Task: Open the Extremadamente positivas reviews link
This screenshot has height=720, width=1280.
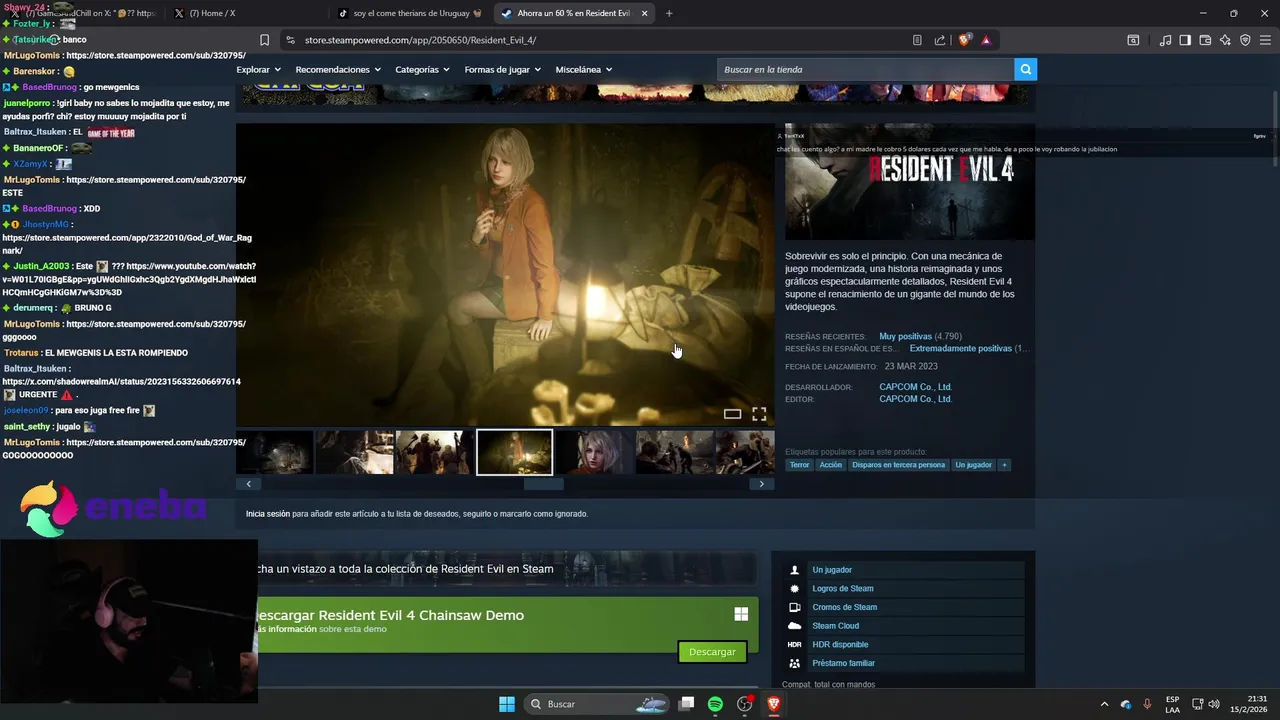Action: [x=960, y=349]
